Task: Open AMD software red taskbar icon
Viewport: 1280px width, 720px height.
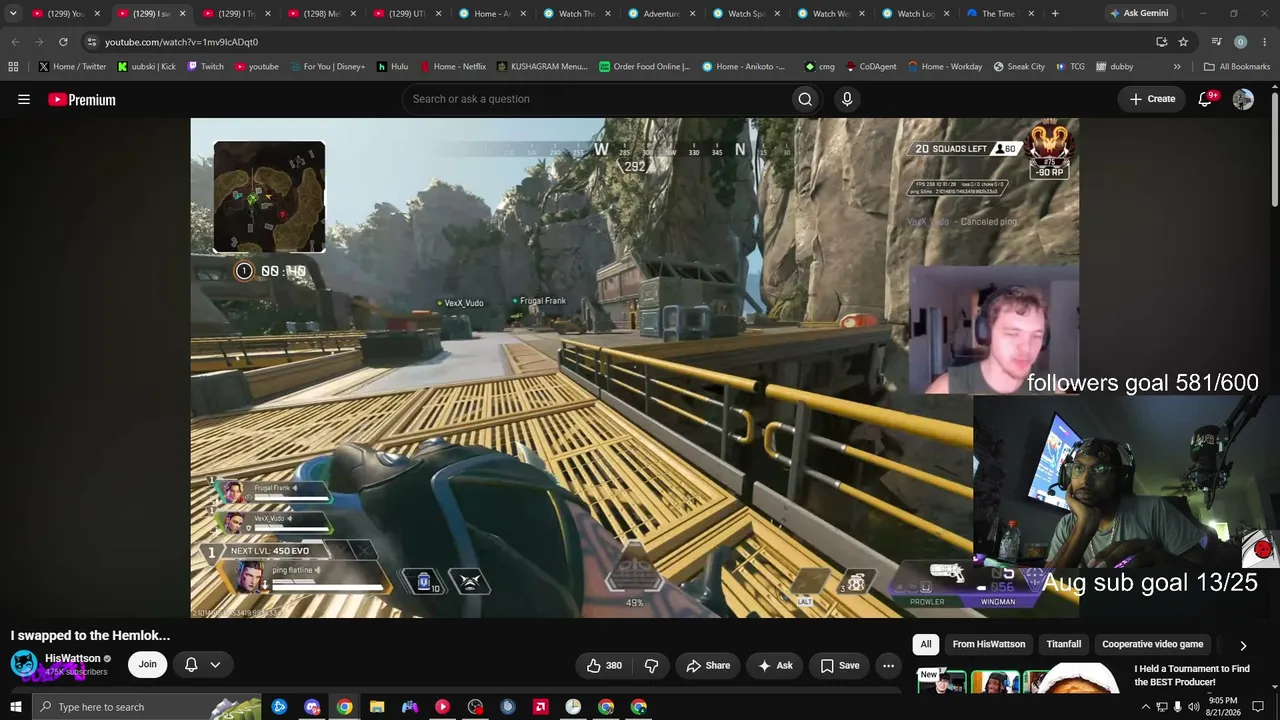Action: 541,707
